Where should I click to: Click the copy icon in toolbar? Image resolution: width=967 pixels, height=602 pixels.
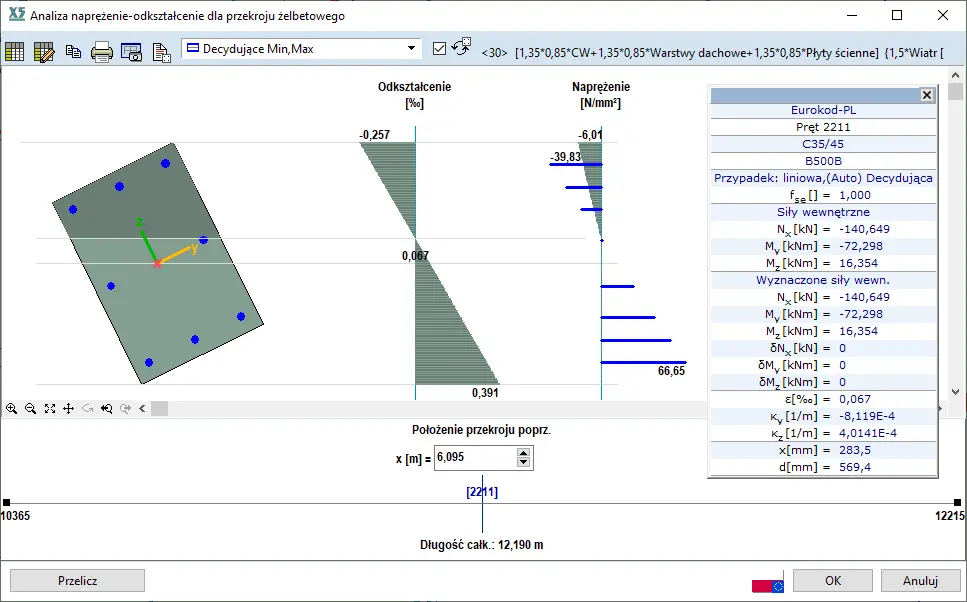point(73,52)
